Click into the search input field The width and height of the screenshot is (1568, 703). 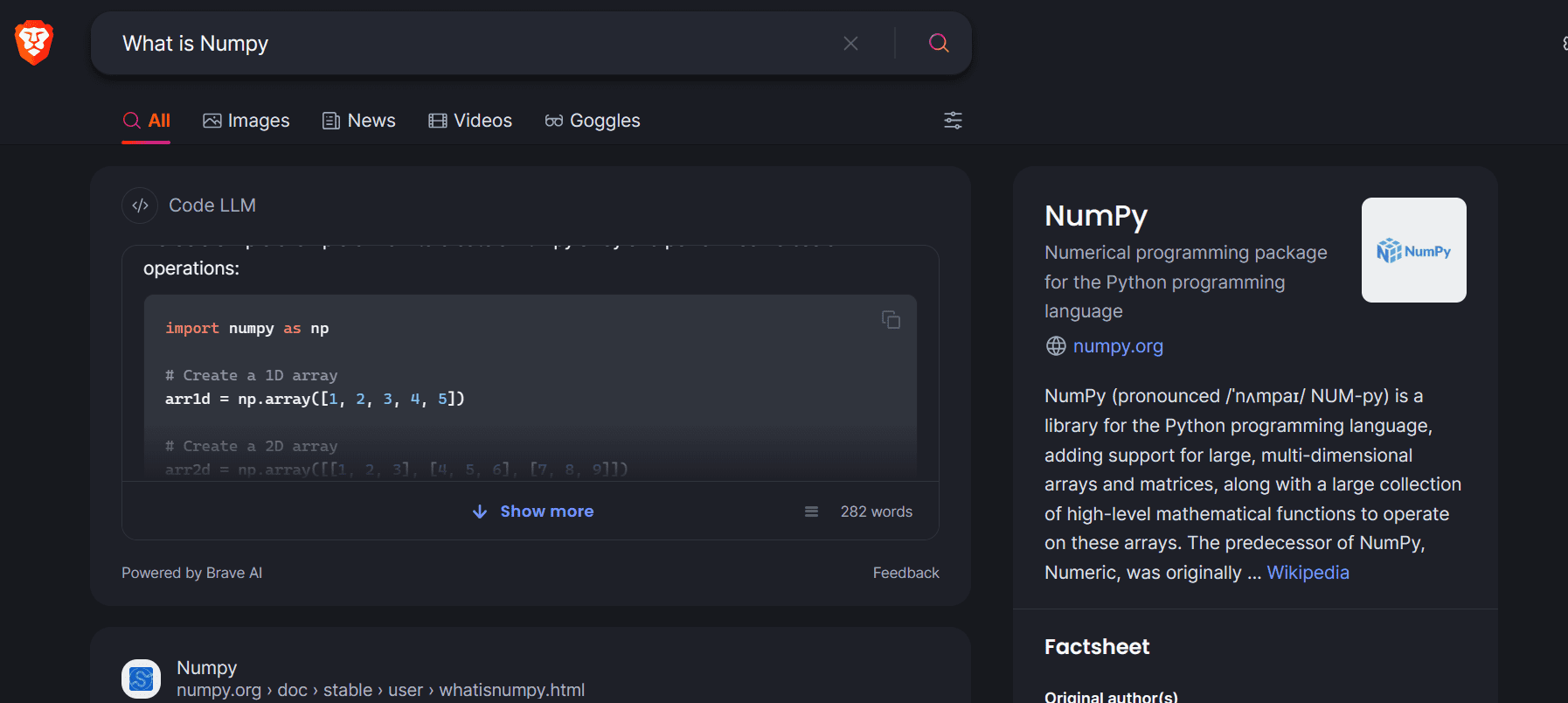coord(472,44)
